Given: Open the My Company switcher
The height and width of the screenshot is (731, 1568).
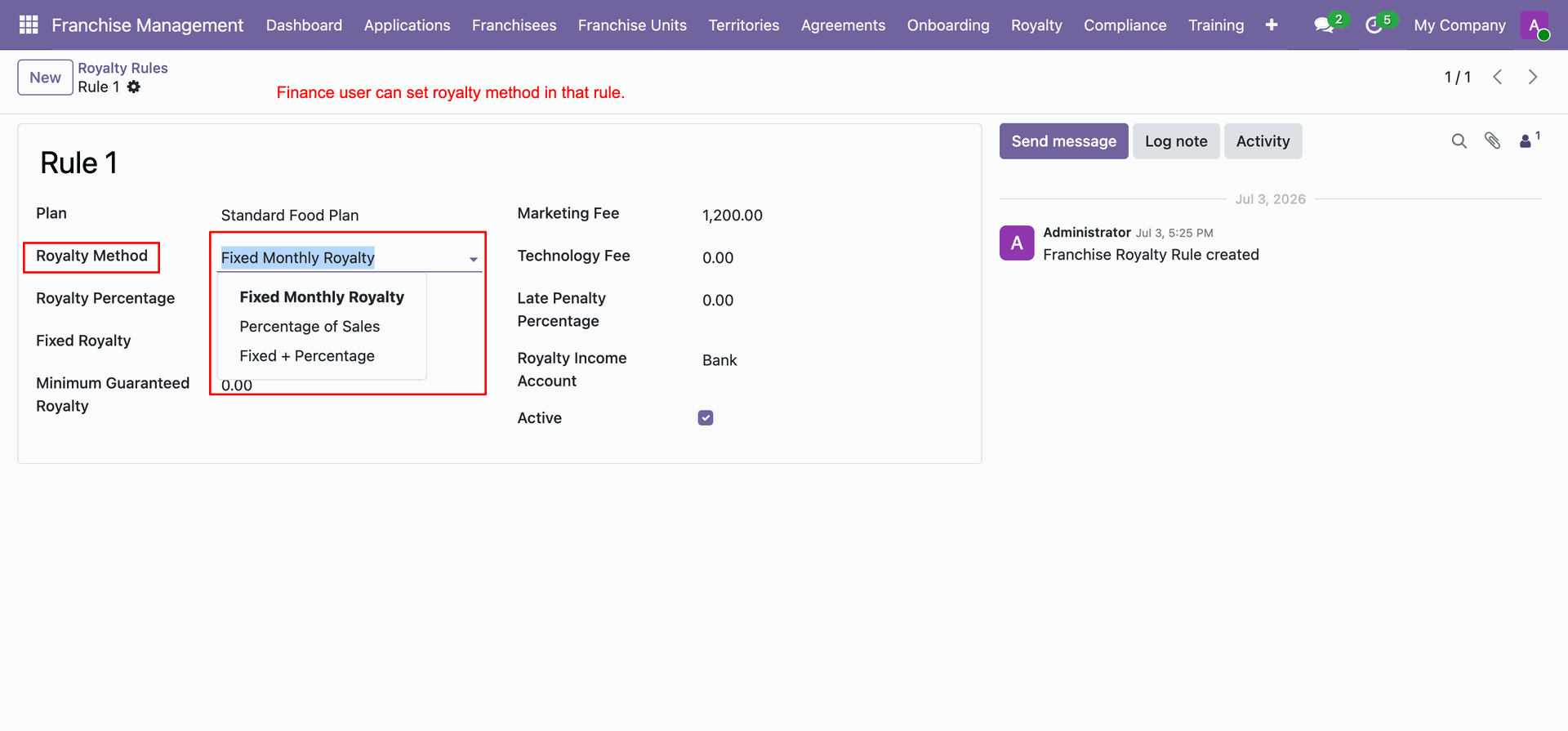Looking at the screenshot, I should 1459,25.
